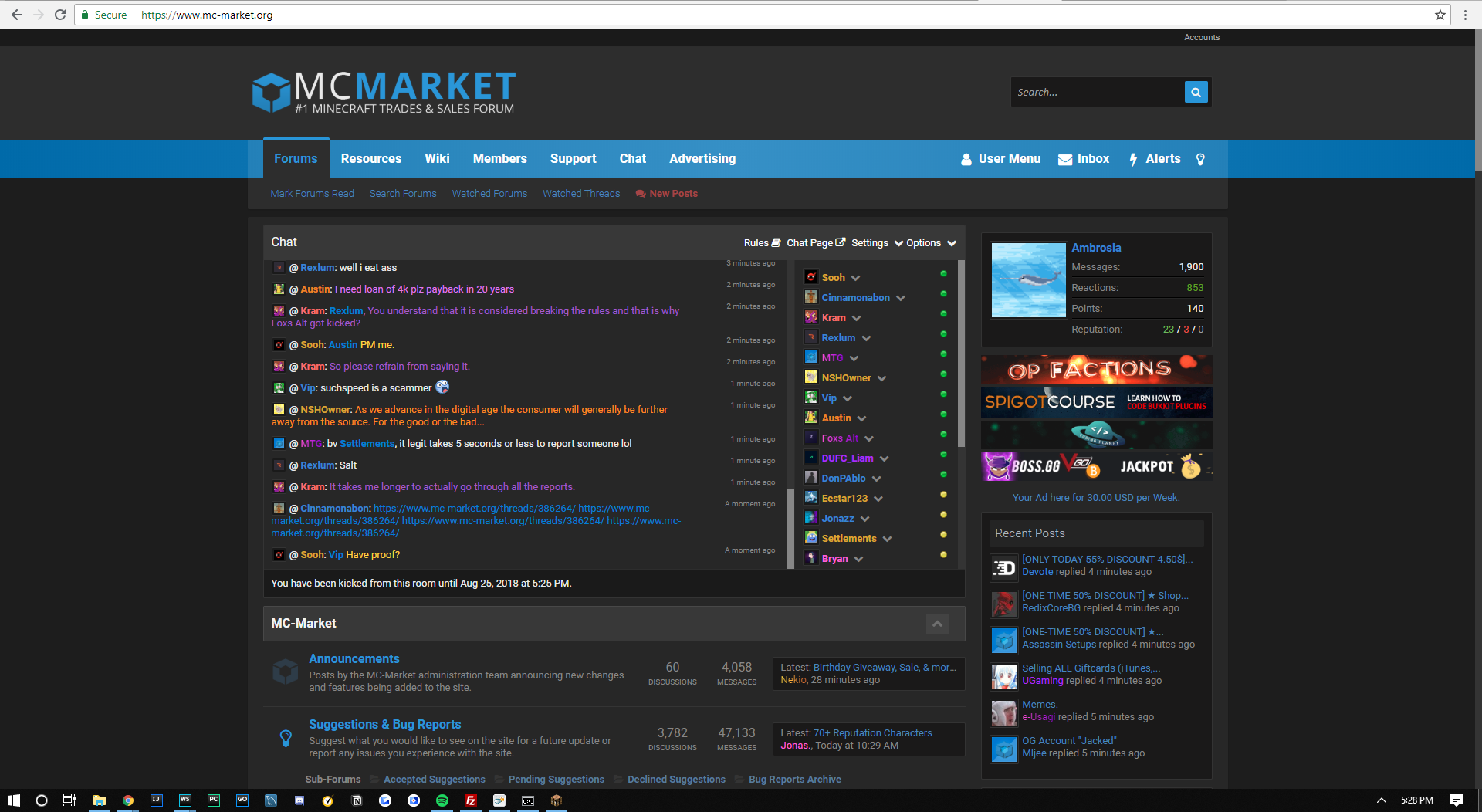Open the Resources tab

click(371, 158)
